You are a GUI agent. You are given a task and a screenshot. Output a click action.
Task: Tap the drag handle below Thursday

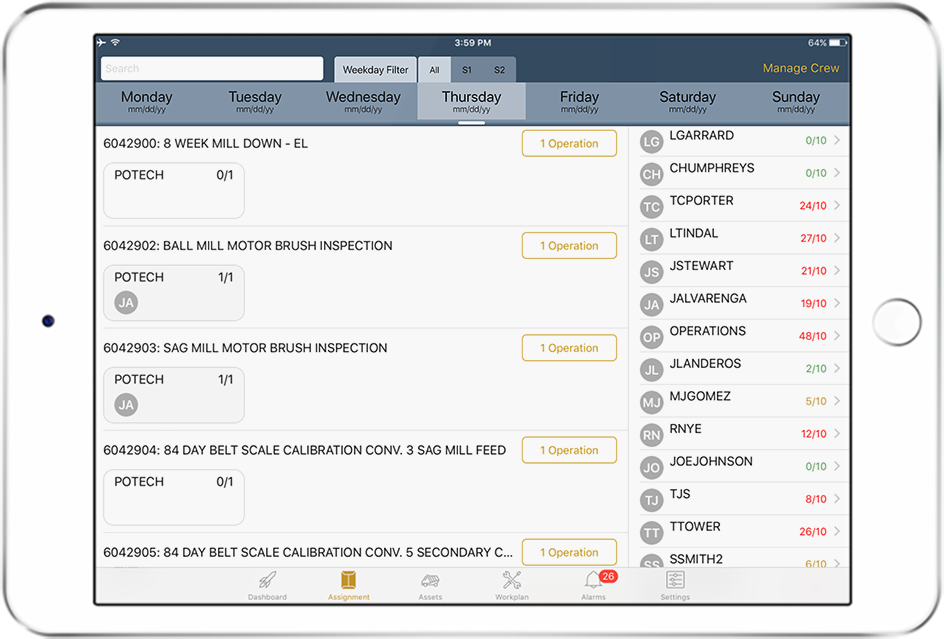471,123
